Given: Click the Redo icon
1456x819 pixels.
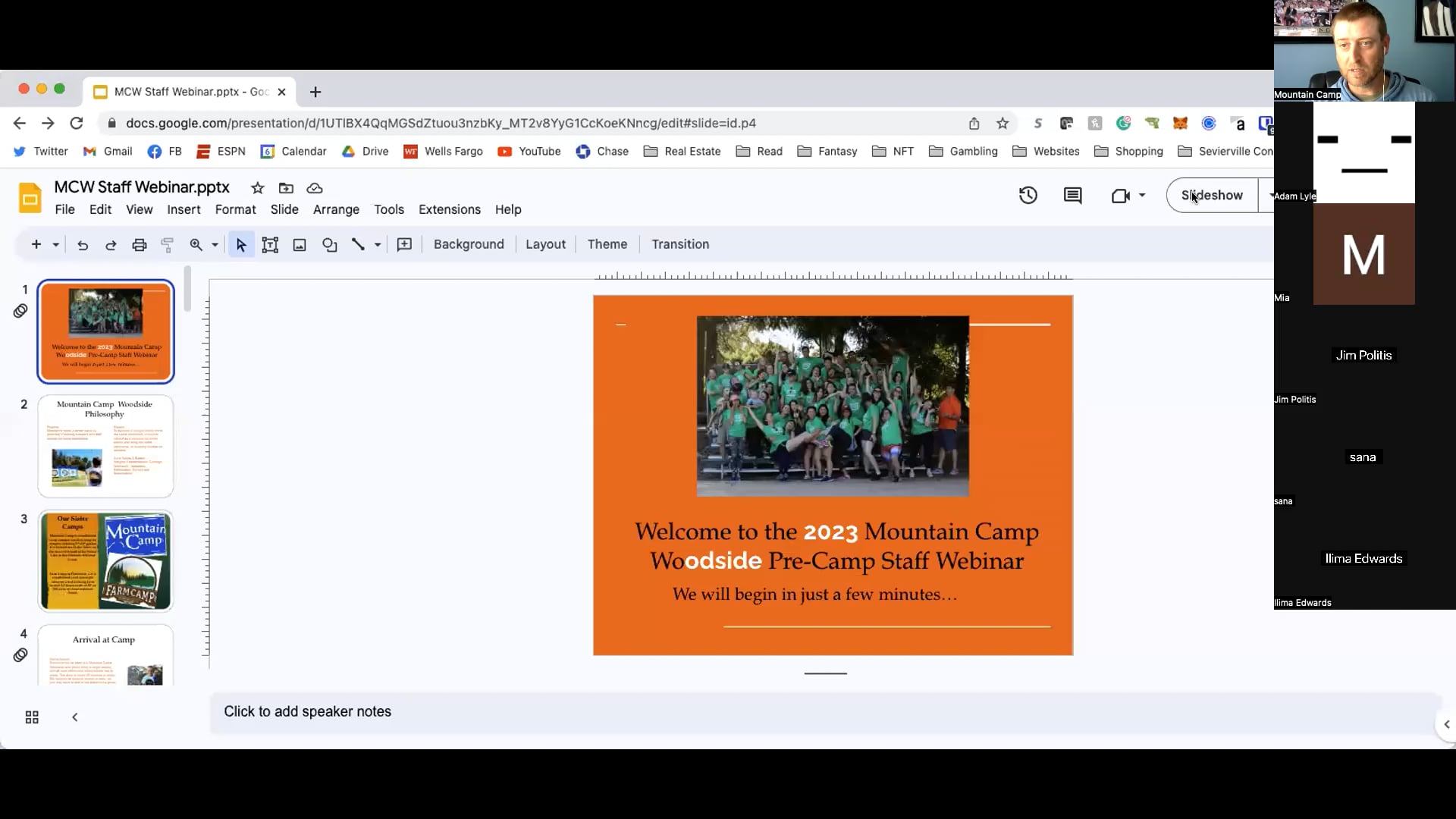Looking at the screenshot, I should (110, 244).
